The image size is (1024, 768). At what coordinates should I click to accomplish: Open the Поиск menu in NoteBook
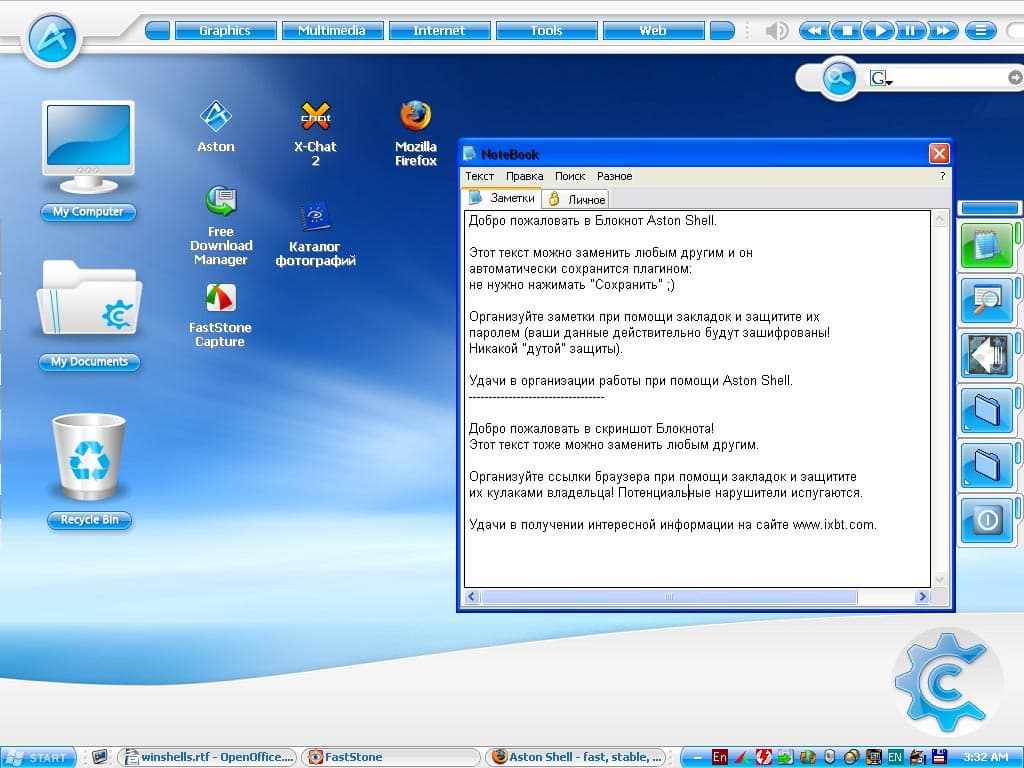click(569, 176)
